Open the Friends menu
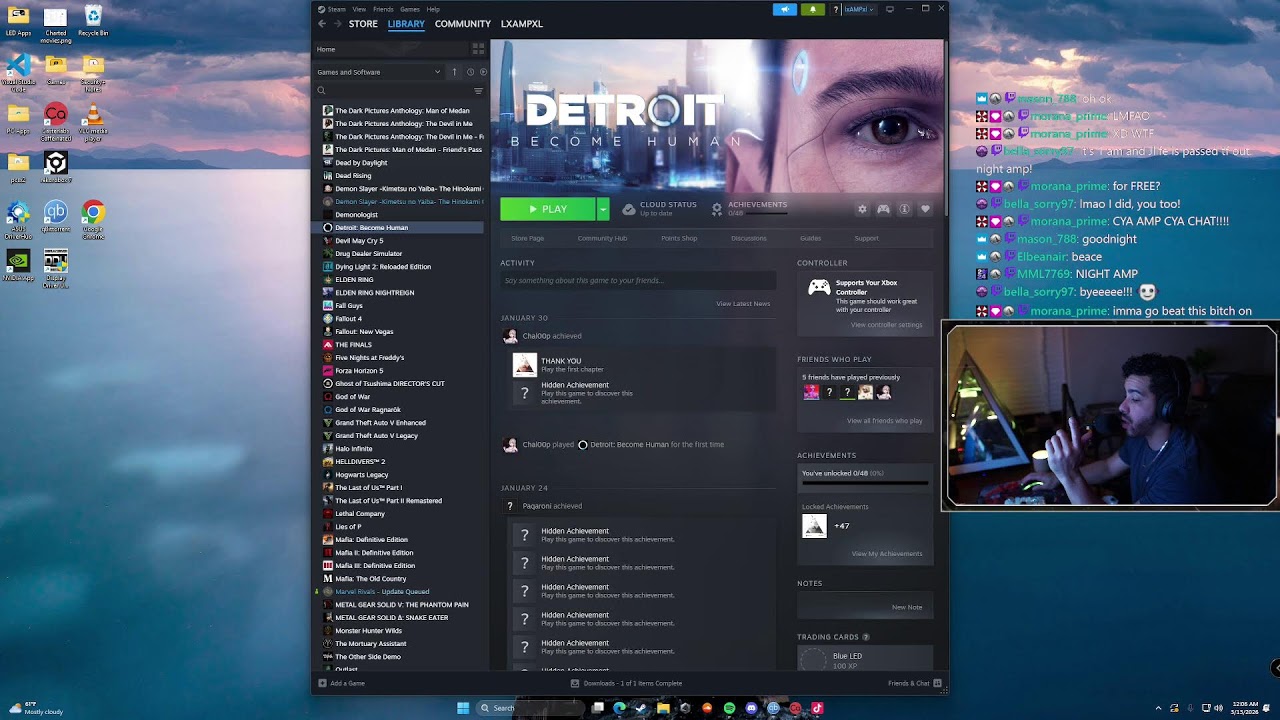Viewport: 1280px width, 720px height. tap(383, 9)
